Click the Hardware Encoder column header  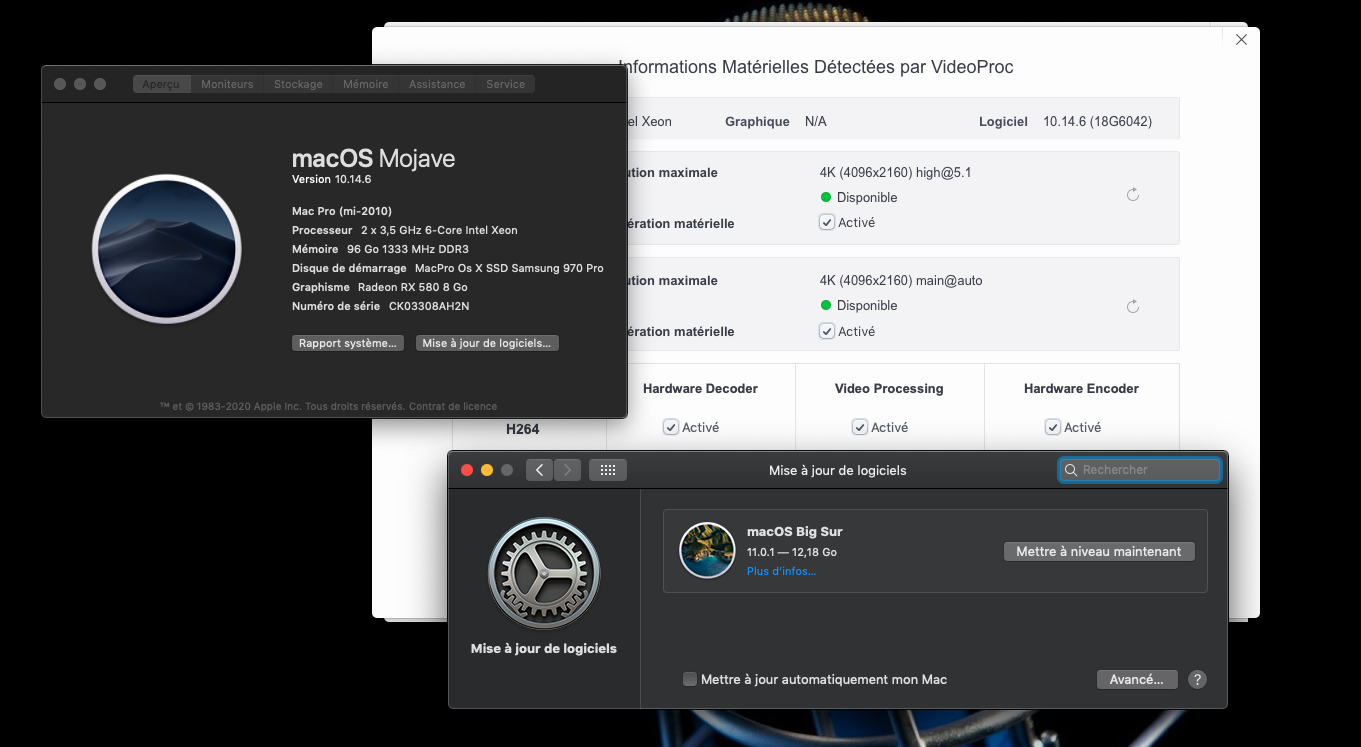(1081, 388)
